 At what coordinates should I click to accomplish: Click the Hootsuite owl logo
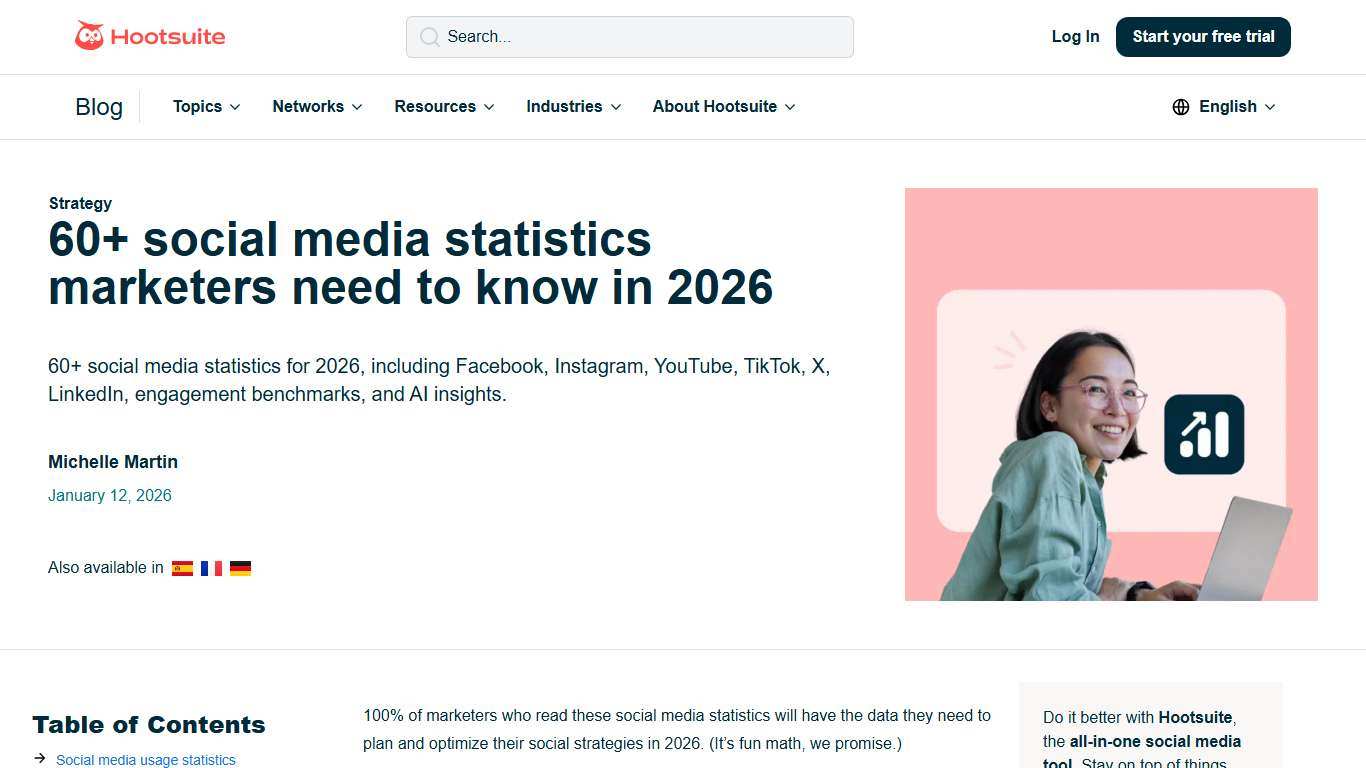click(92, 36)
